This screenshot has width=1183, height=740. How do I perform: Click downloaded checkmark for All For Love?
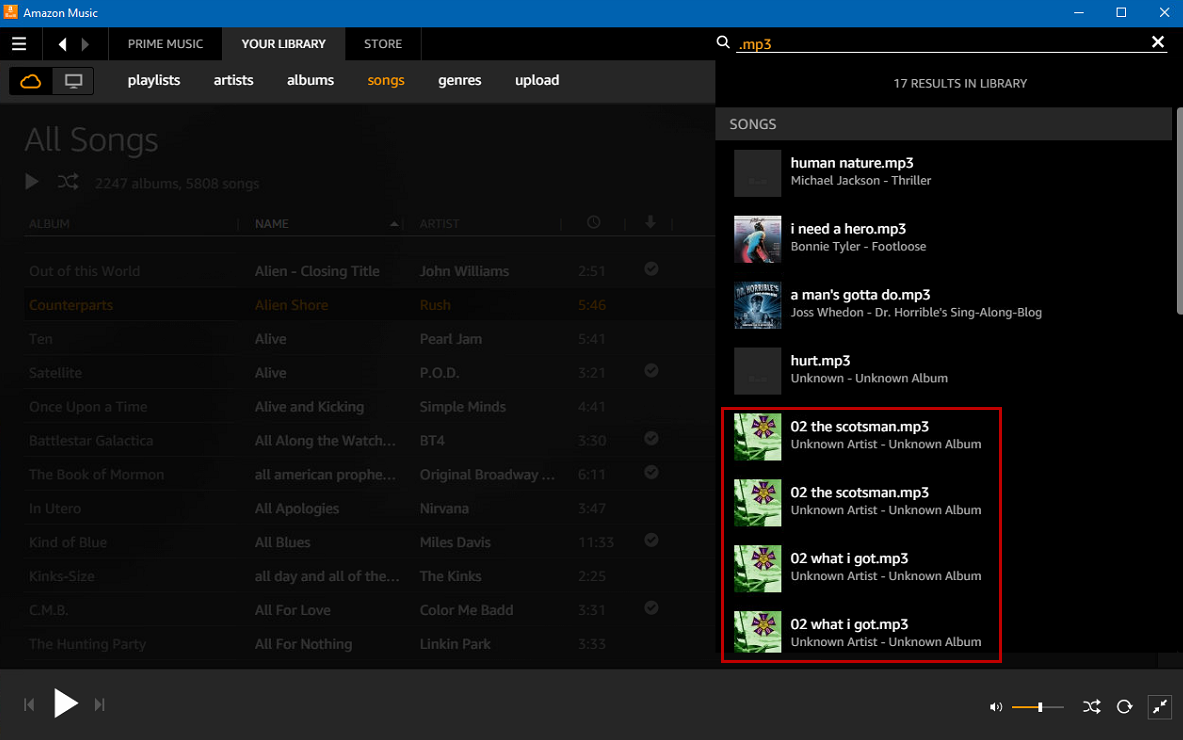pyautogui.click(x=651, y=608)
